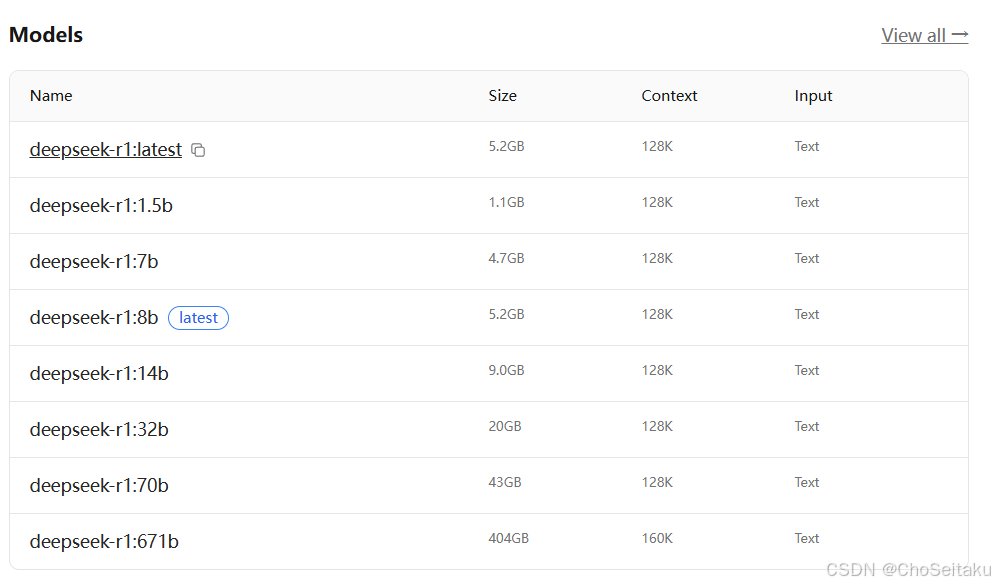This screenshot has width=995, height=587.
Task: Click the Models section heading
Action: point(46,35)
